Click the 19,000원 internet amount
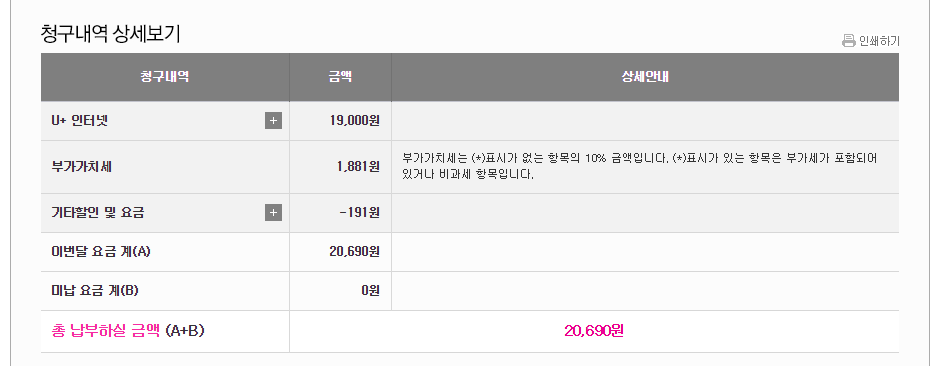Image resolution: width=948 pixels, height=366 pixels. click(355, 121)
